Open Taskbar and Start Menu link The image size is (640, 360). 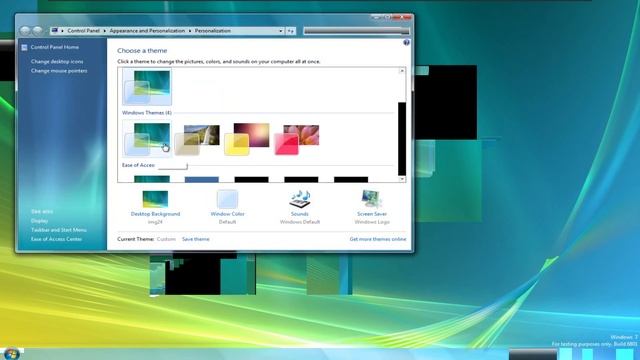[59, 230]
